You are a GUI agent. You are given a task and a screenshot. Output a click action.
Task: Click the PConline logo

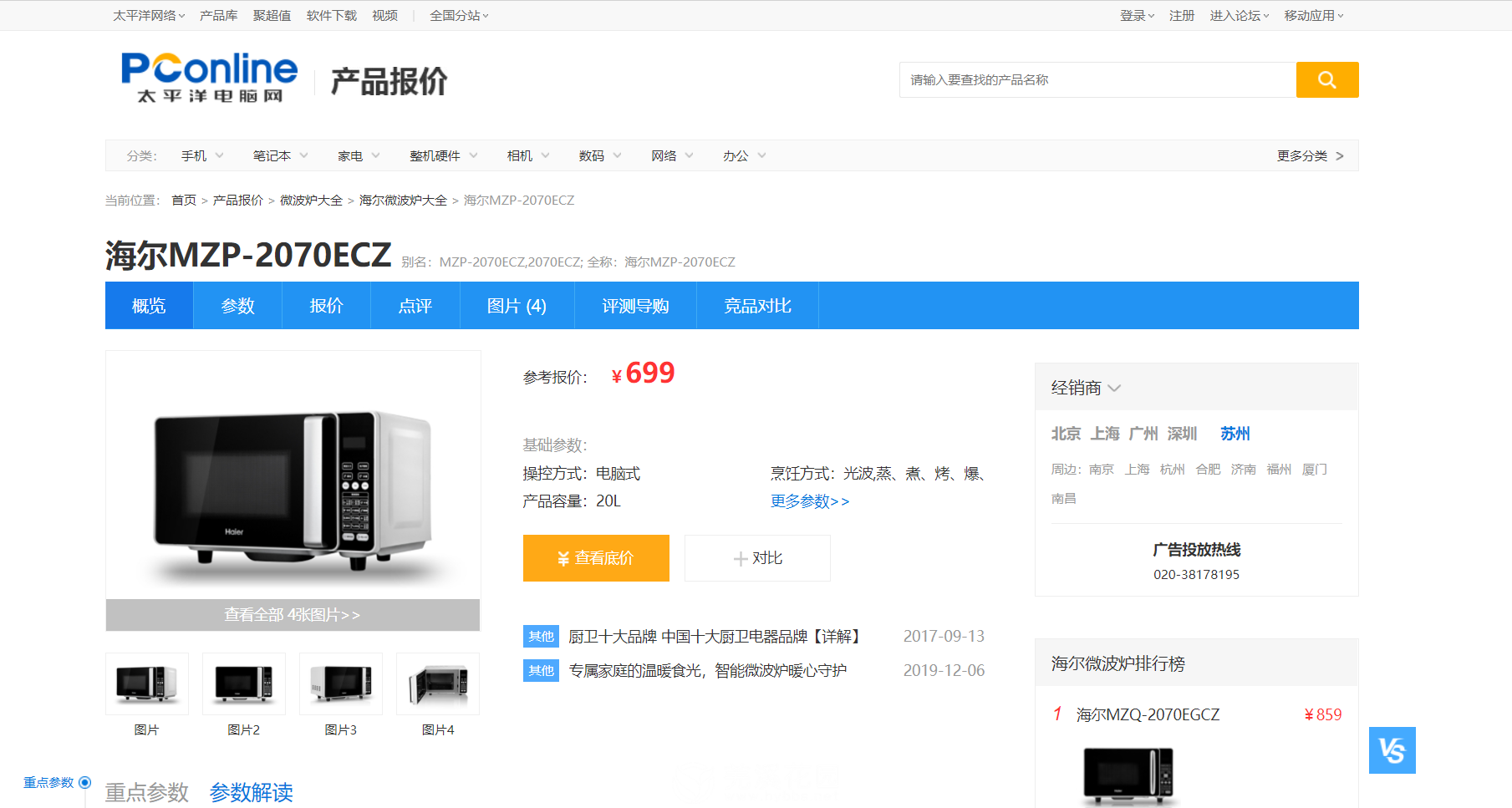point(209,78)
